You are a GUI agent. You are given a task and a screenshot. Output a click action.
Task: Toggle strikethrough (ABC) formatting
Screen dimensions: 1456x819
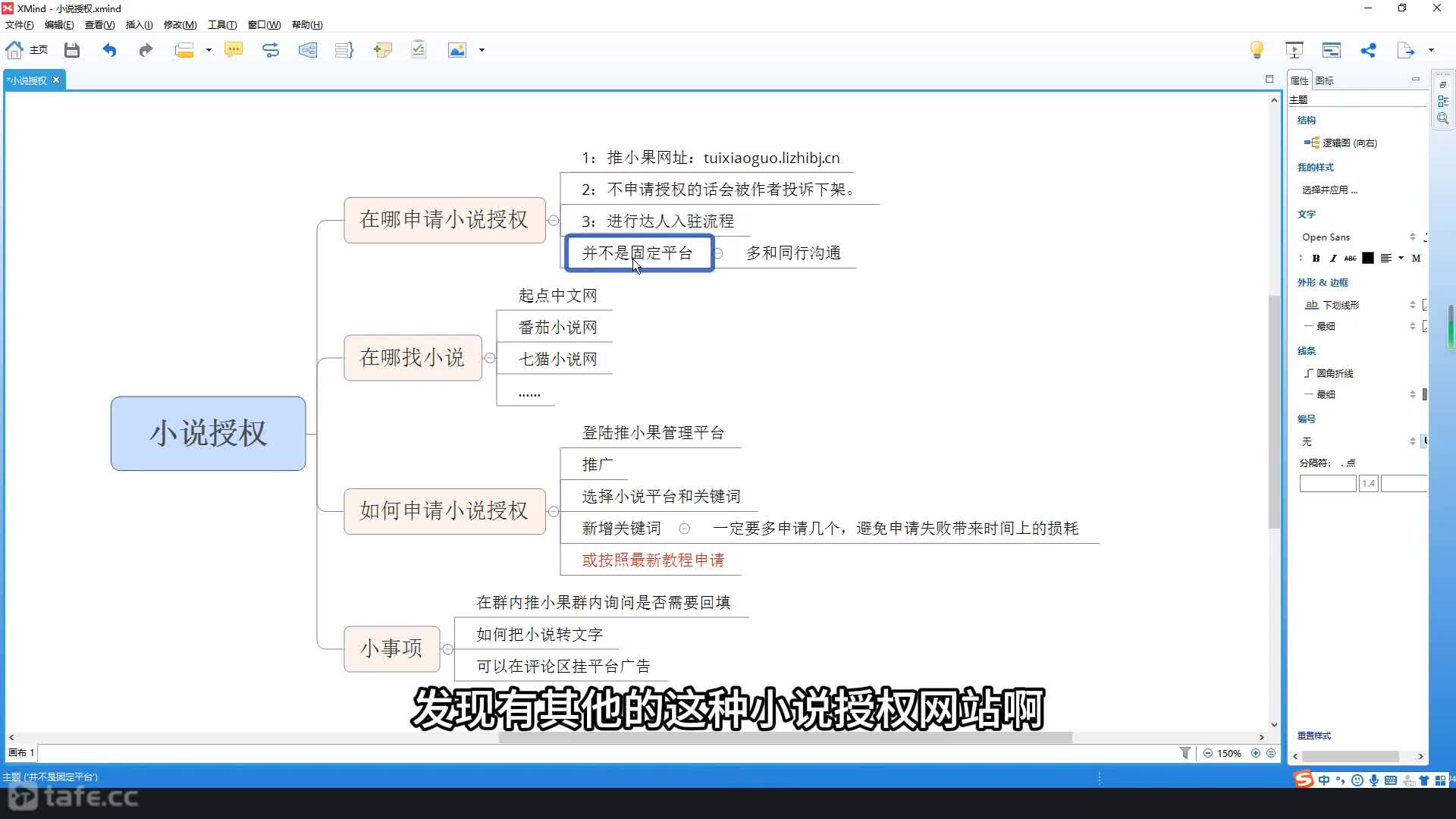point(1350,259)
